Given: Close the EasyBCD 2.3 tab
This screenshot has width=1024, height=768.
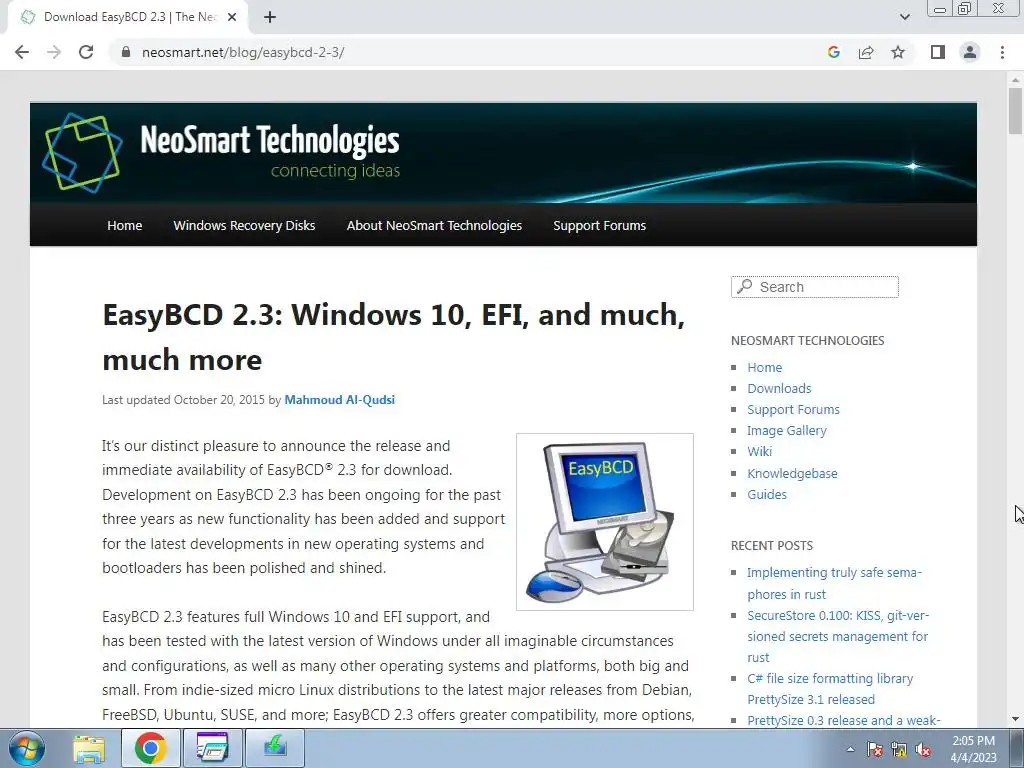Looking at the screenshot, I should 232,18.
